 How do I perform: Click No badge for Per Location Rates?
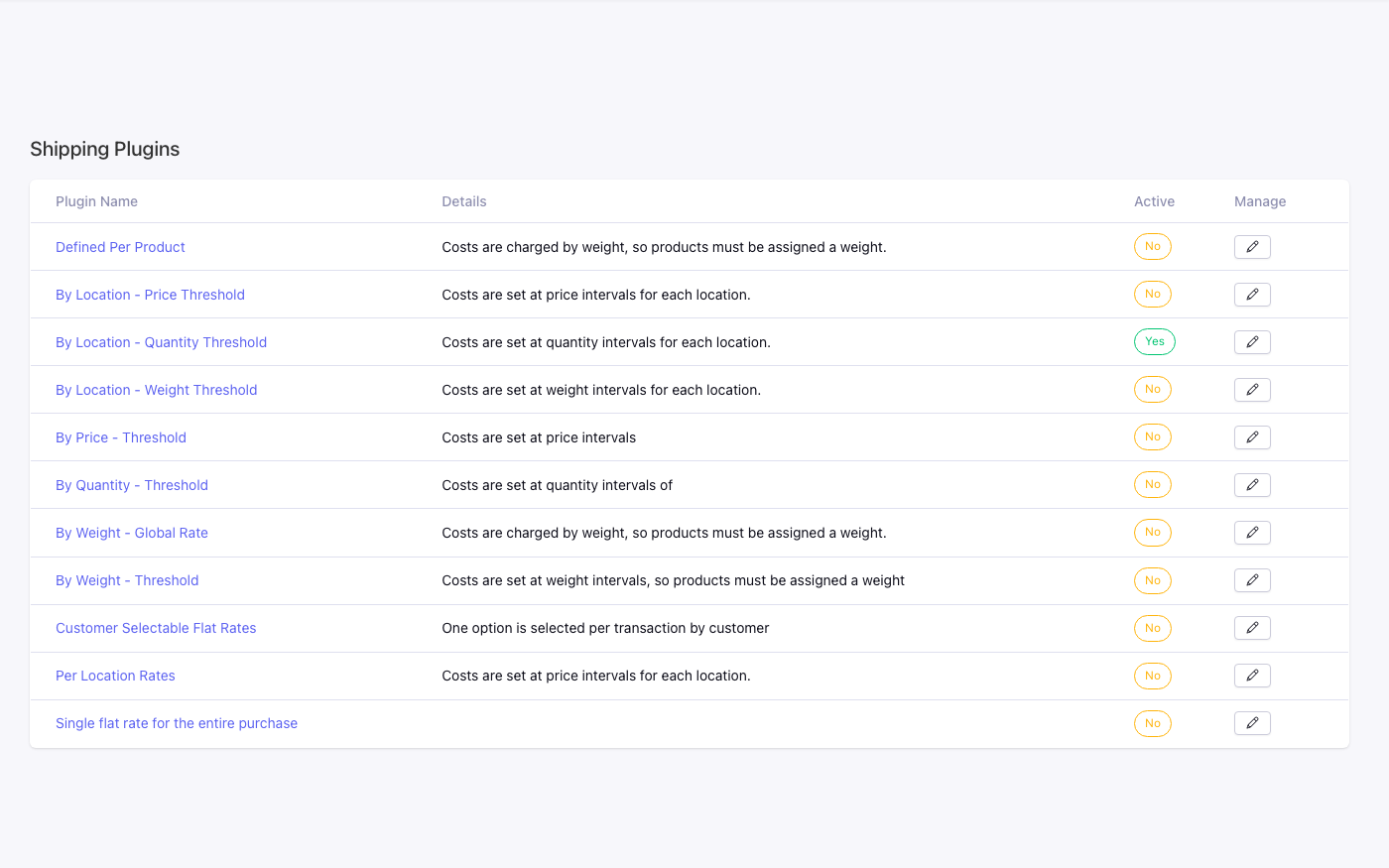coord(1153,676)
